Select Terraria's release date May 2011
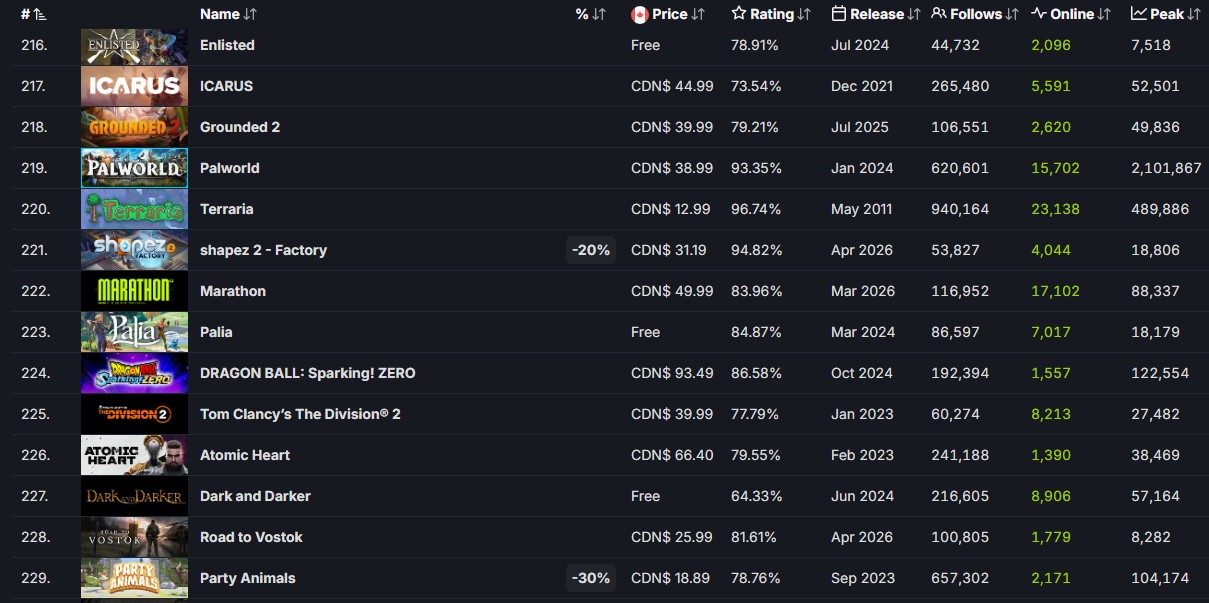The width and height of the screenshot is (1209, 603). pyautogui.click(x=864, y=209)
